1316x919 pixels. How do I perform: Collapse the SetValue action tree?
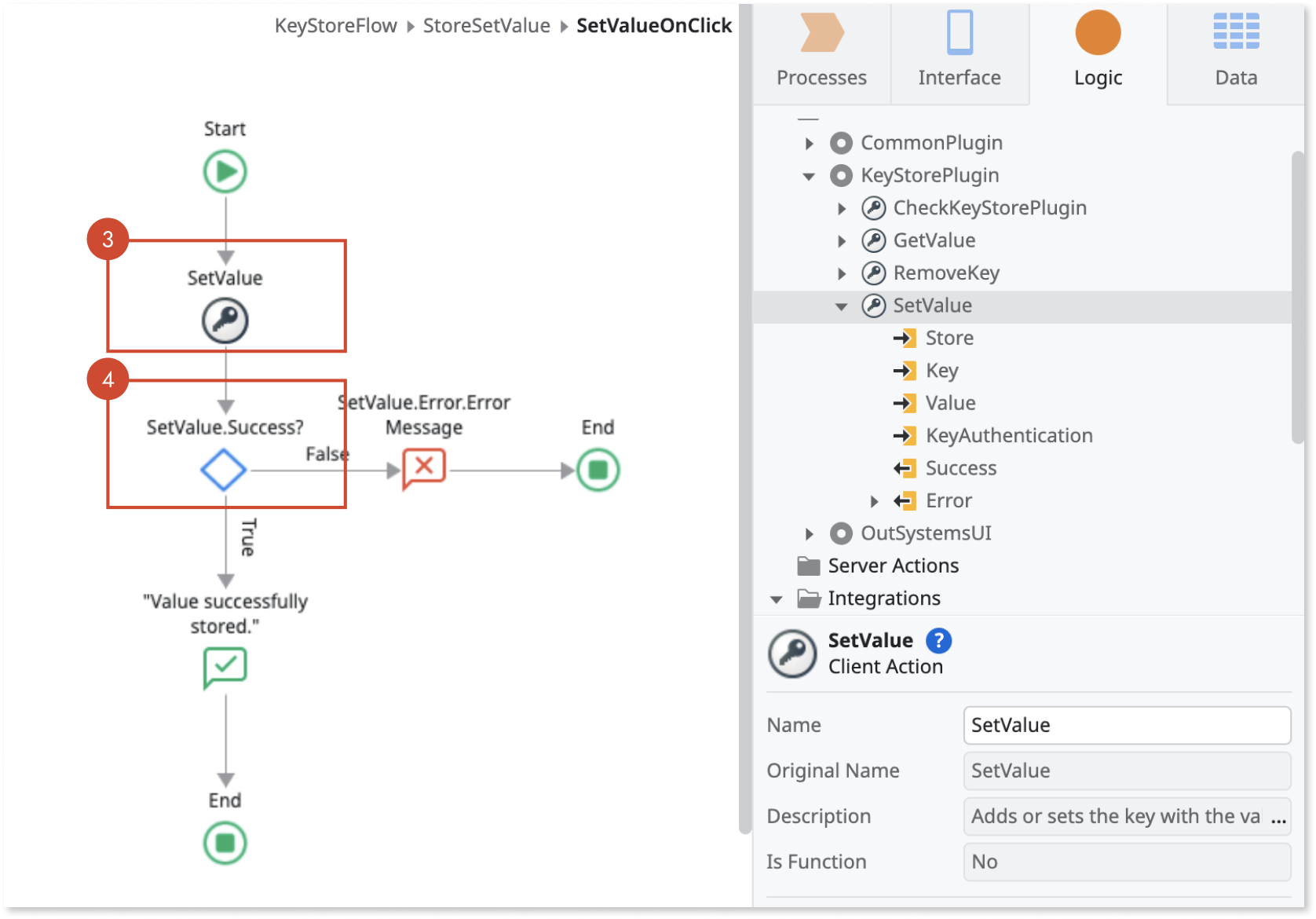[842, 306]
